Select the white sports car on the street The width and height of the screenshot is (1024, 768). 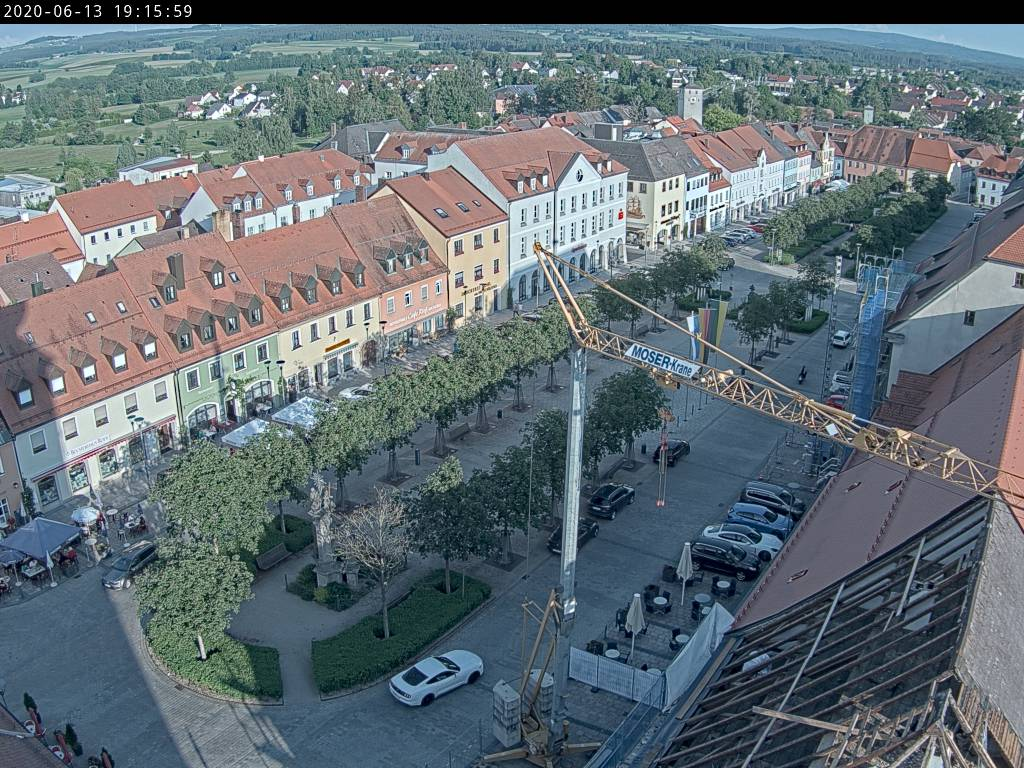436,677
